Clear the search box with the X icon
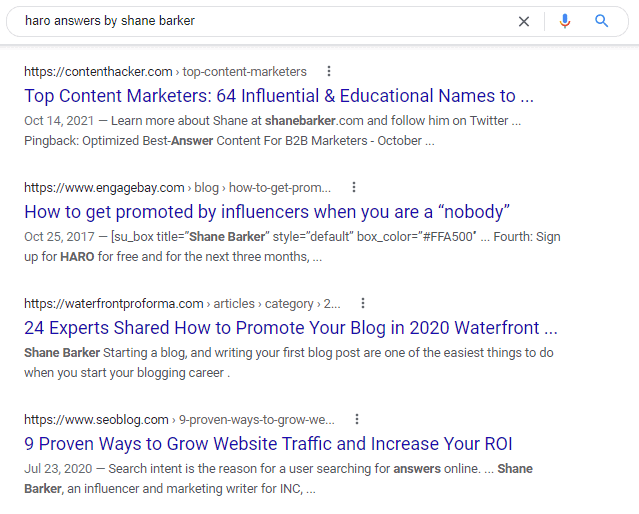The image size is (639, 514). point(524,21)
